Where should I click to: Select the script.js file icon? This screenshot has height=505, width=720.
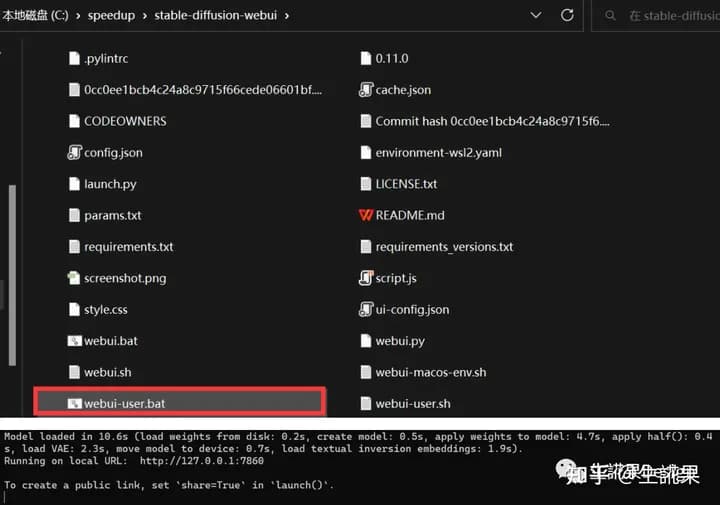pos(366,278)
